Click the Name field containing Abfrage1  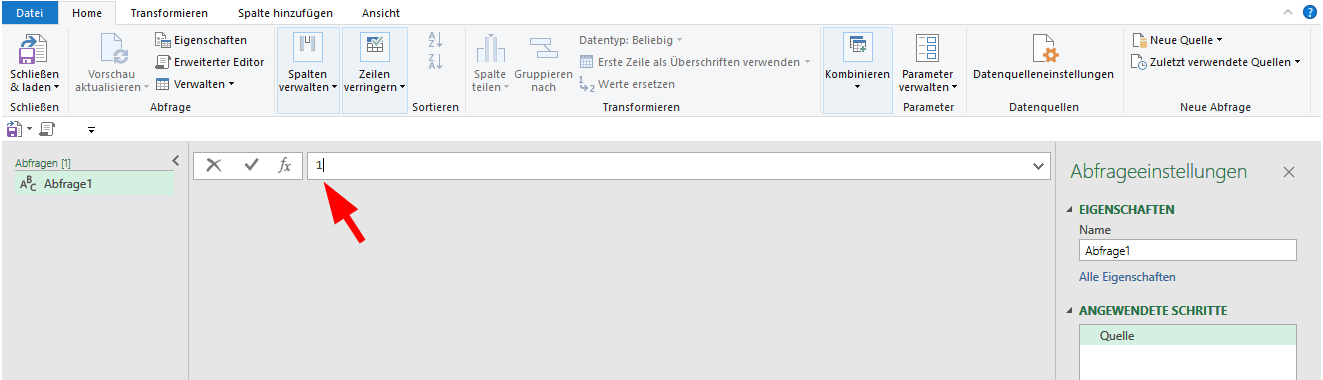pyautogui.click(x=1187, y=251)
